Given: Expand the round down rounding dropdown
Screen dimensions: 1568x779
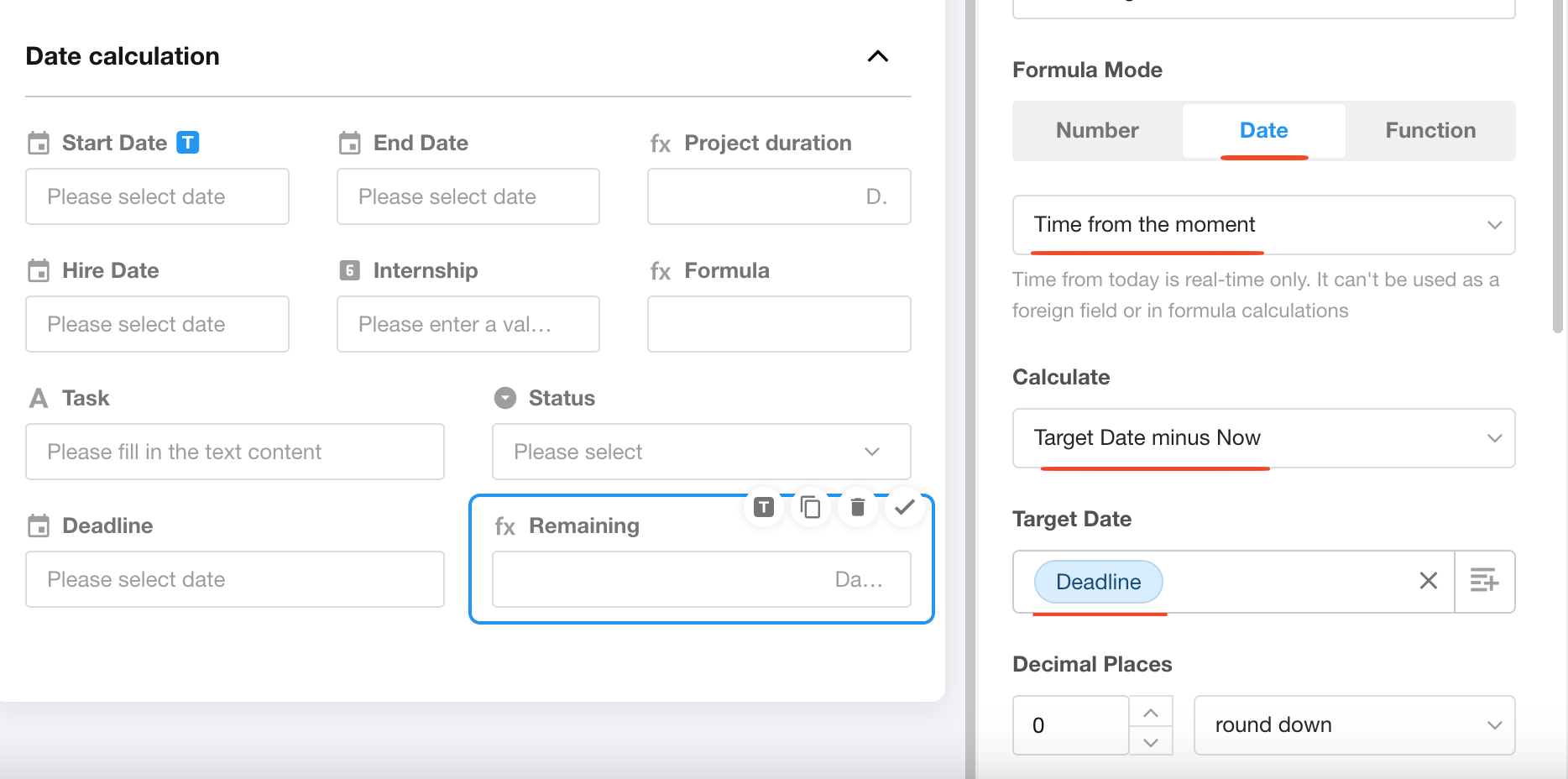Looking at the screenshot, I should click(1353, 725).
